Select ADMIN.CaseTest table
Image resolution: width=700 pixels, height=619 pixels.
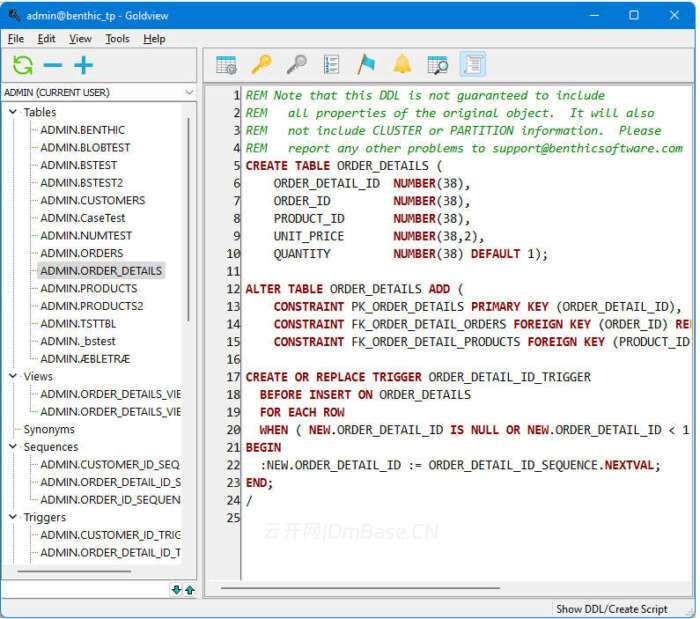(x=83, y=218)
